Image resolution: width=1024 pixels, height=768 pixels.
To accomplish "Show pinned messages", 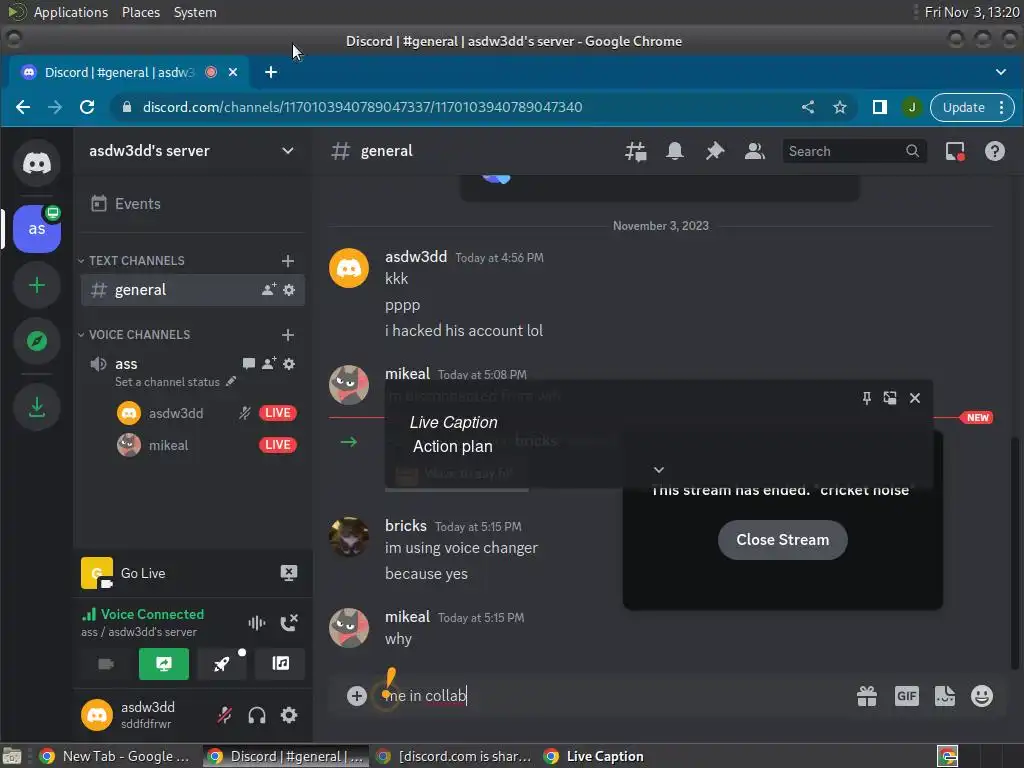I will click(714, 151).
